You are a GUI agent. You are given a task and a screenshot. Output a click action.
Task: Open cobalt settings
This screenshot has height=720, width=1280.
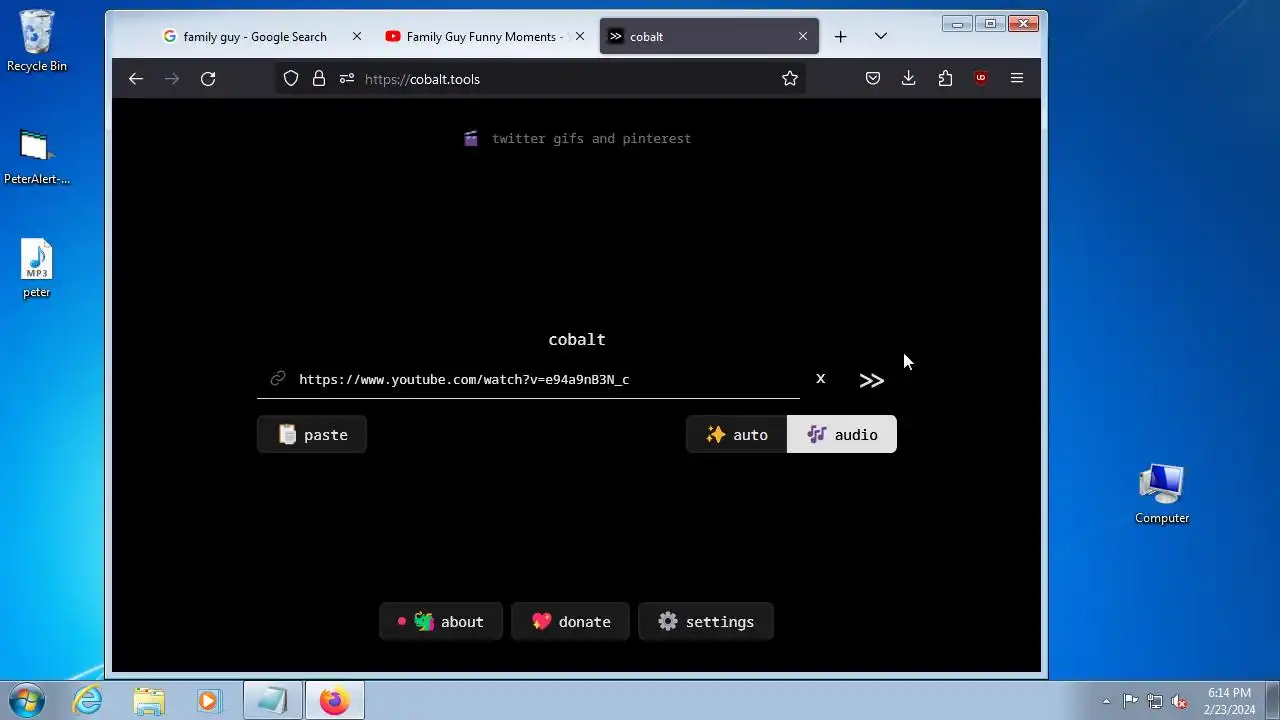tap(706, 622)
